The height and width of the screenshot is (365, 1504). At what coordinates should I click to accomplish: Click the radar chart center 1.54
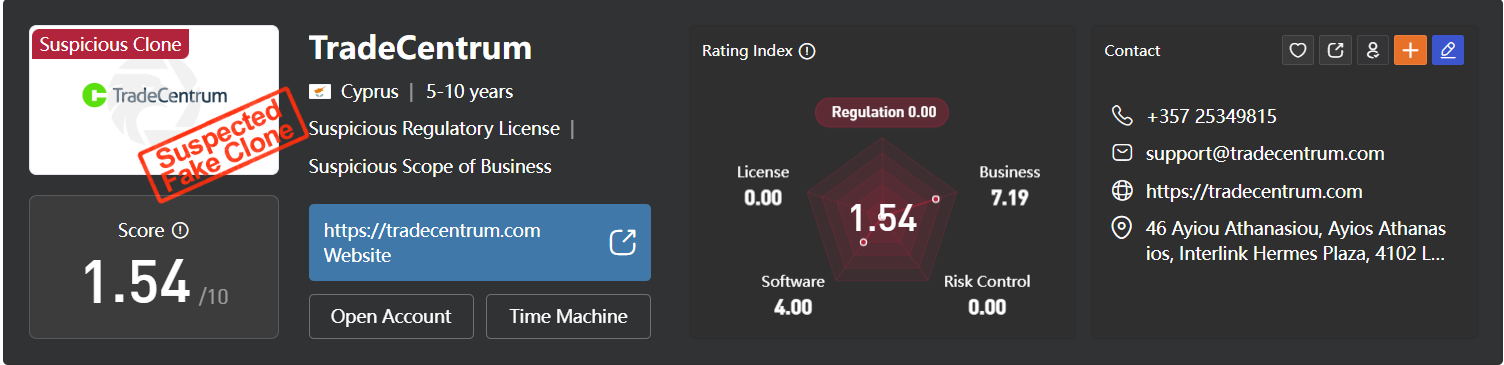(882, 218)
